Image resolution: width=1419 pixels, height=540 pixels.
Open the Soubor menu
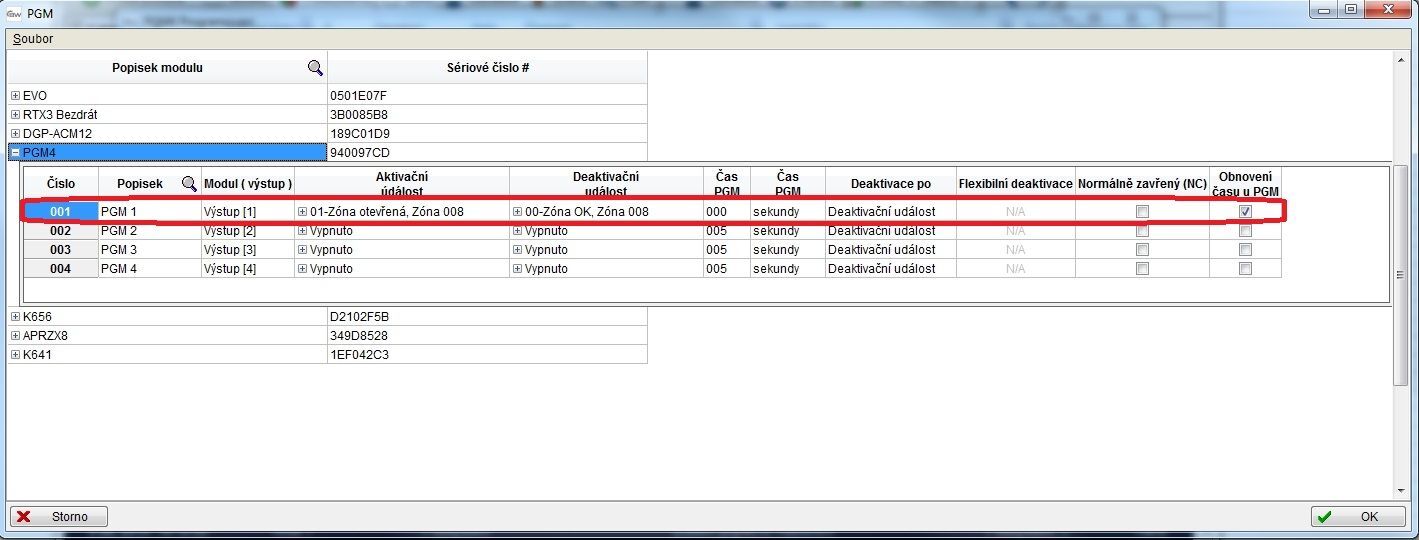pos(33,39)
